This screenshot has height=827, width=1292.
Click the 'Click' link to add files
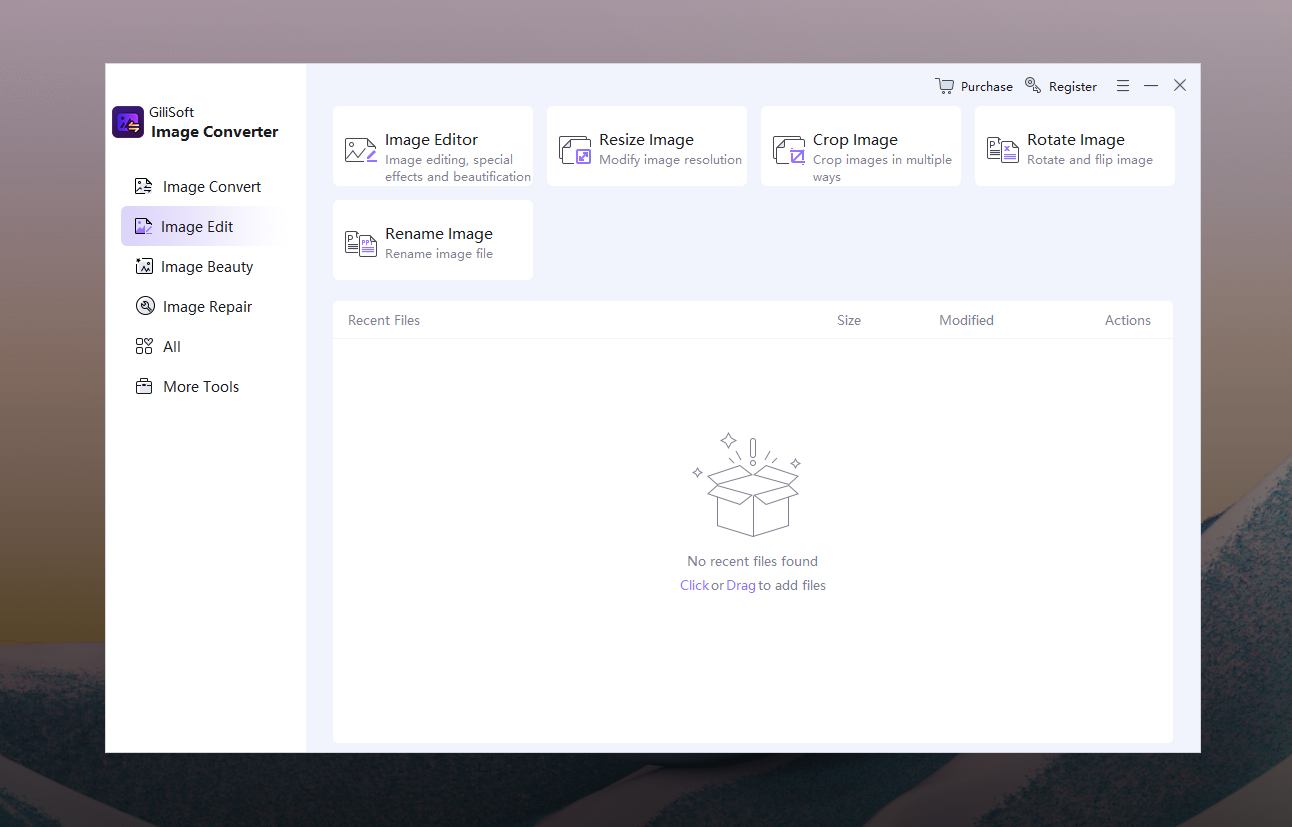(x=694, y=585)
